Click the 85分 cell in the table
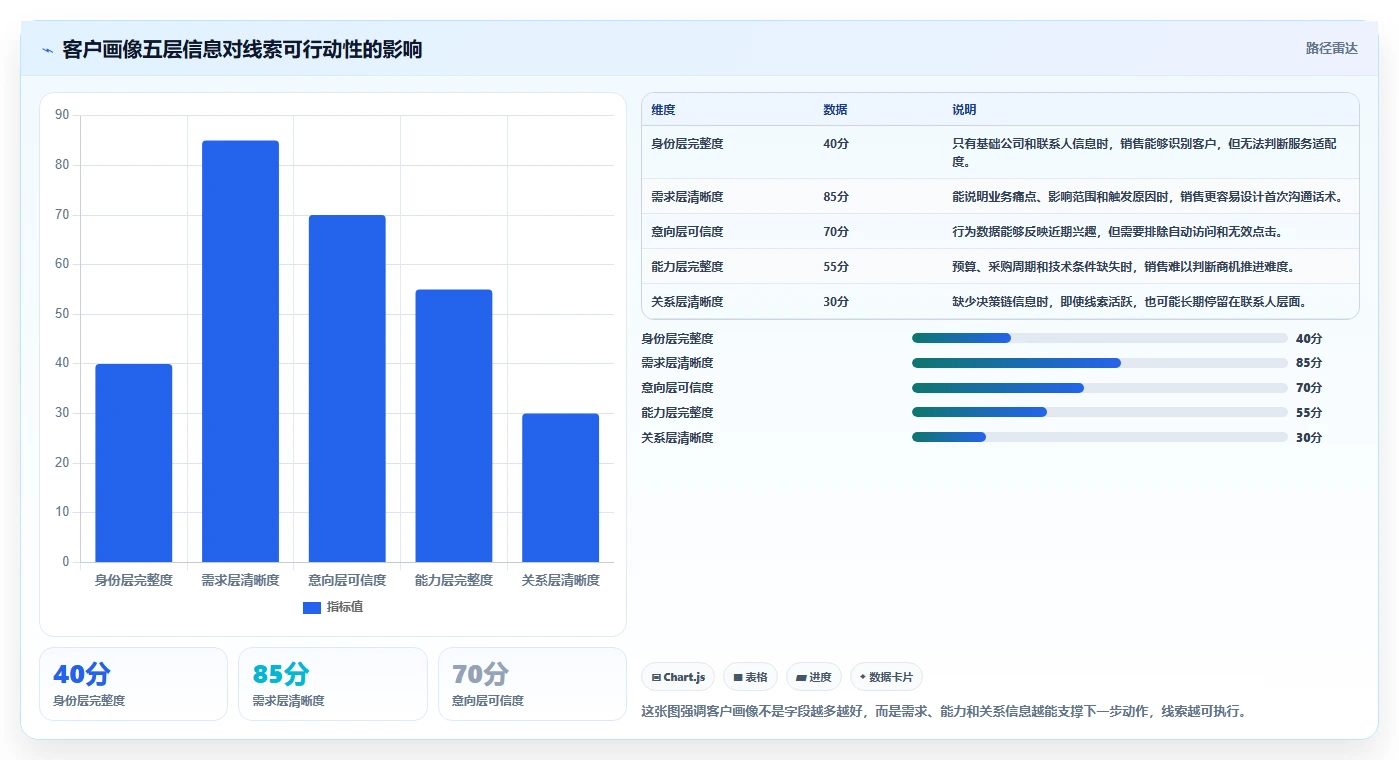This screenshot has height=760, width=1399. pyautogui.click(x=836, y=196)
